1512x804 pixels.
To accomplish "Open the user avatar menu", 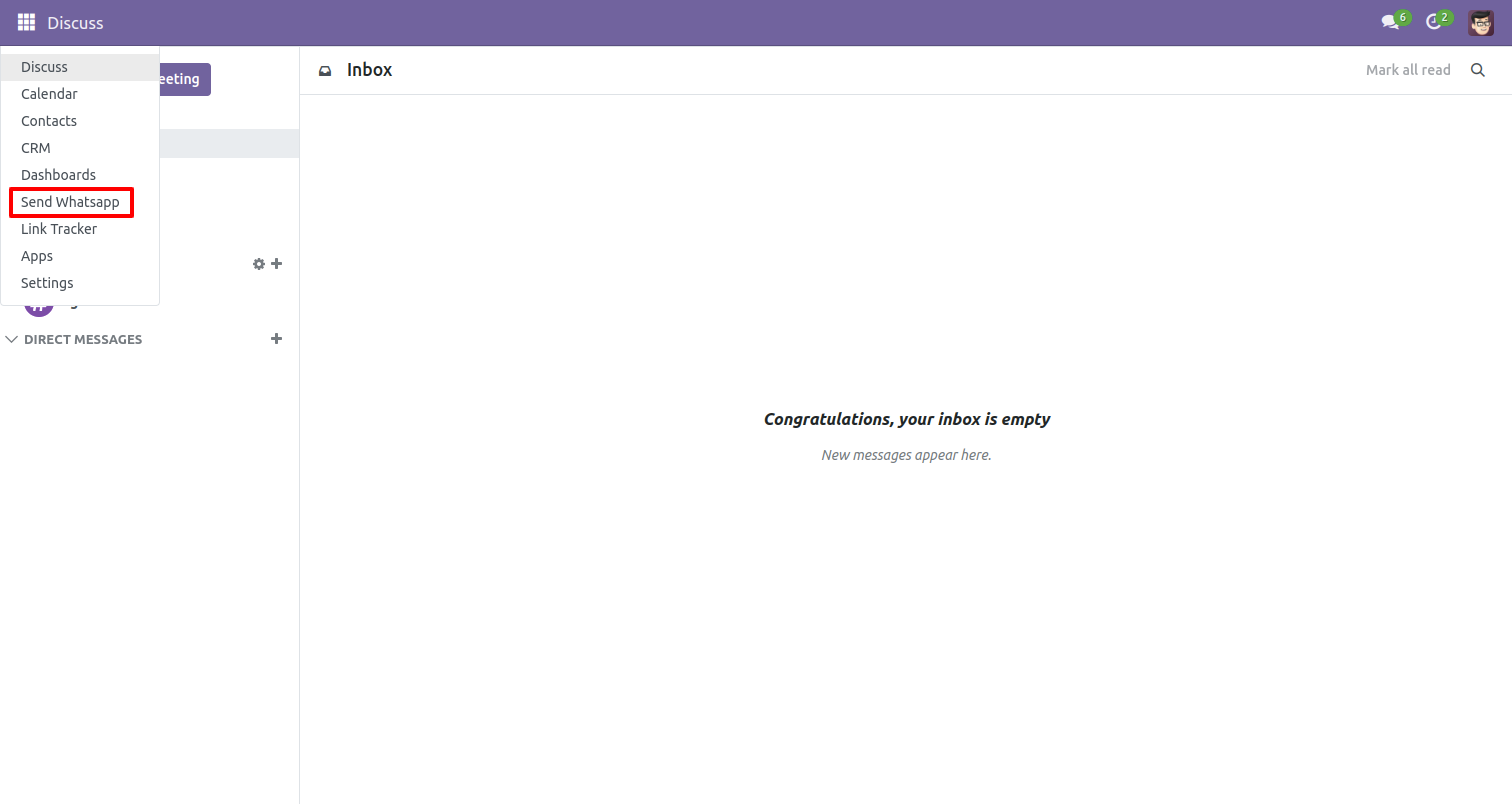I will click(x=1481, y=22).
